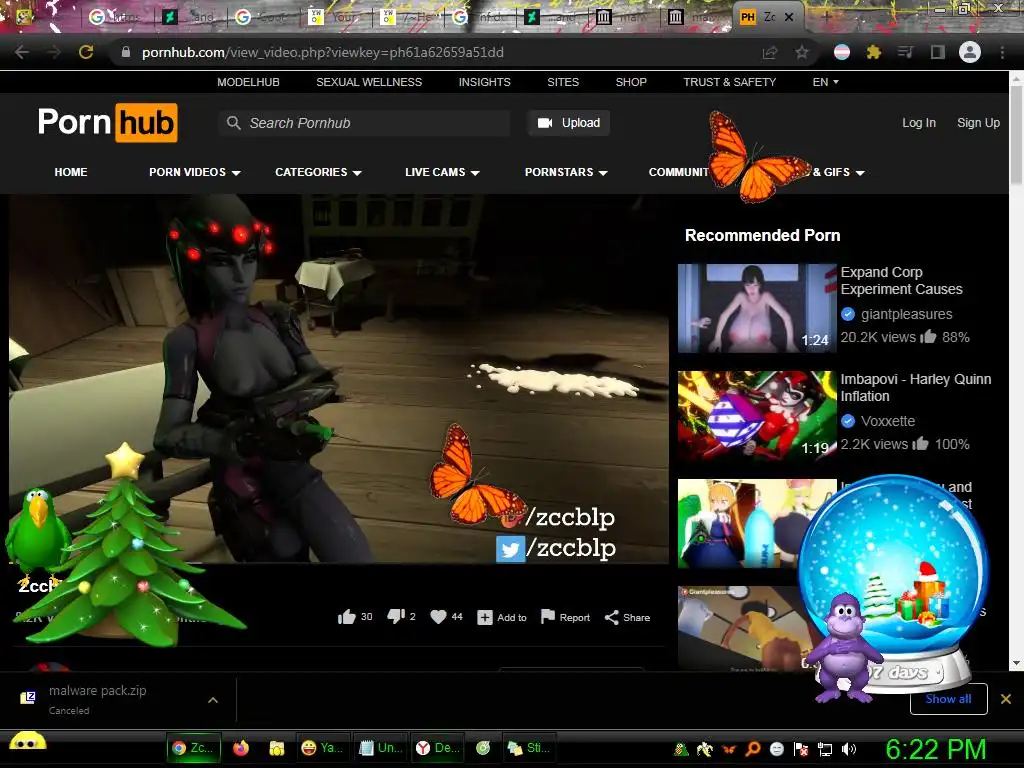
Task: Open the Sexual Wellness top menu link
Action: tap(369, 82)
